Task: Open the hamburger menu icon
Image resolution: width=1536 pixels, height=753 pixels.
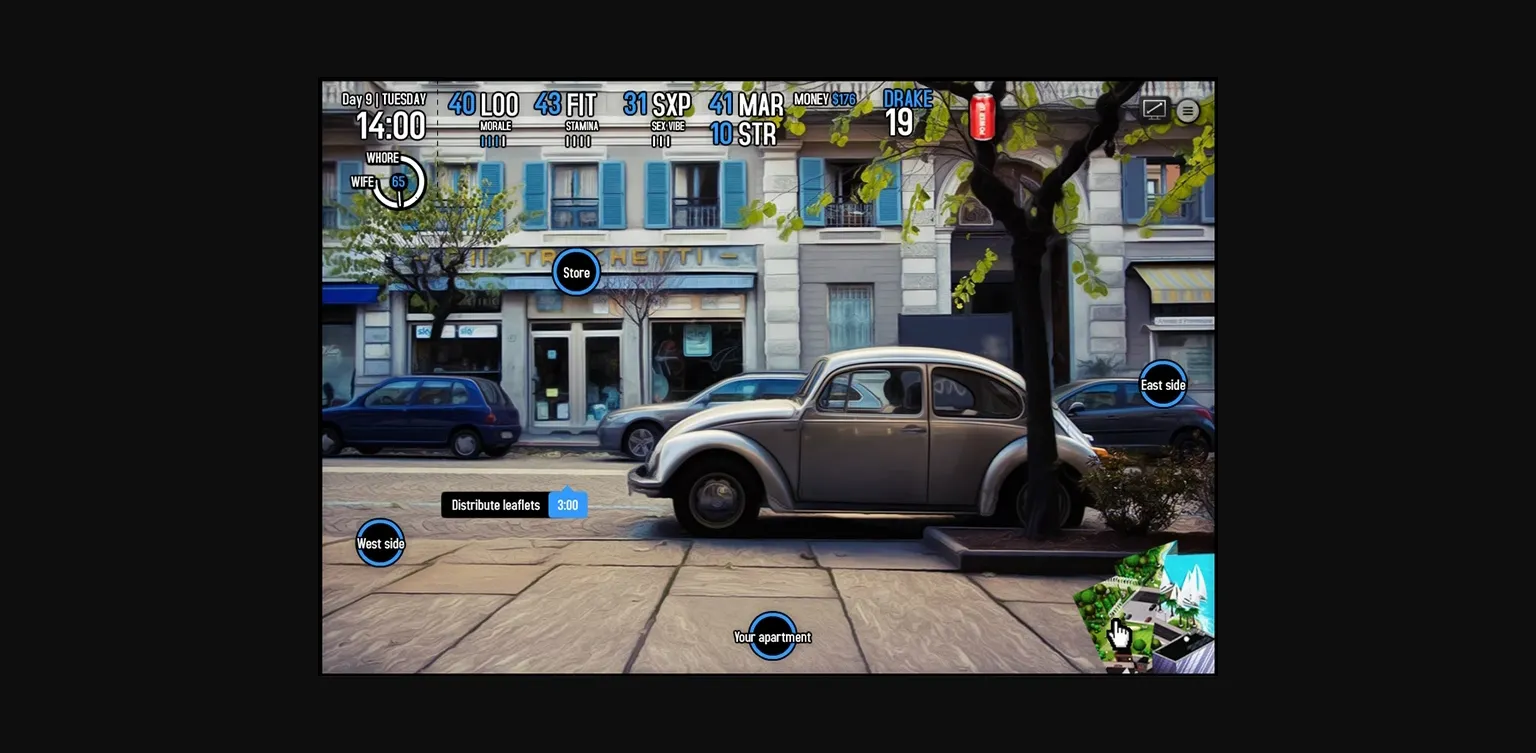Action: click(x=1187, y=111)
